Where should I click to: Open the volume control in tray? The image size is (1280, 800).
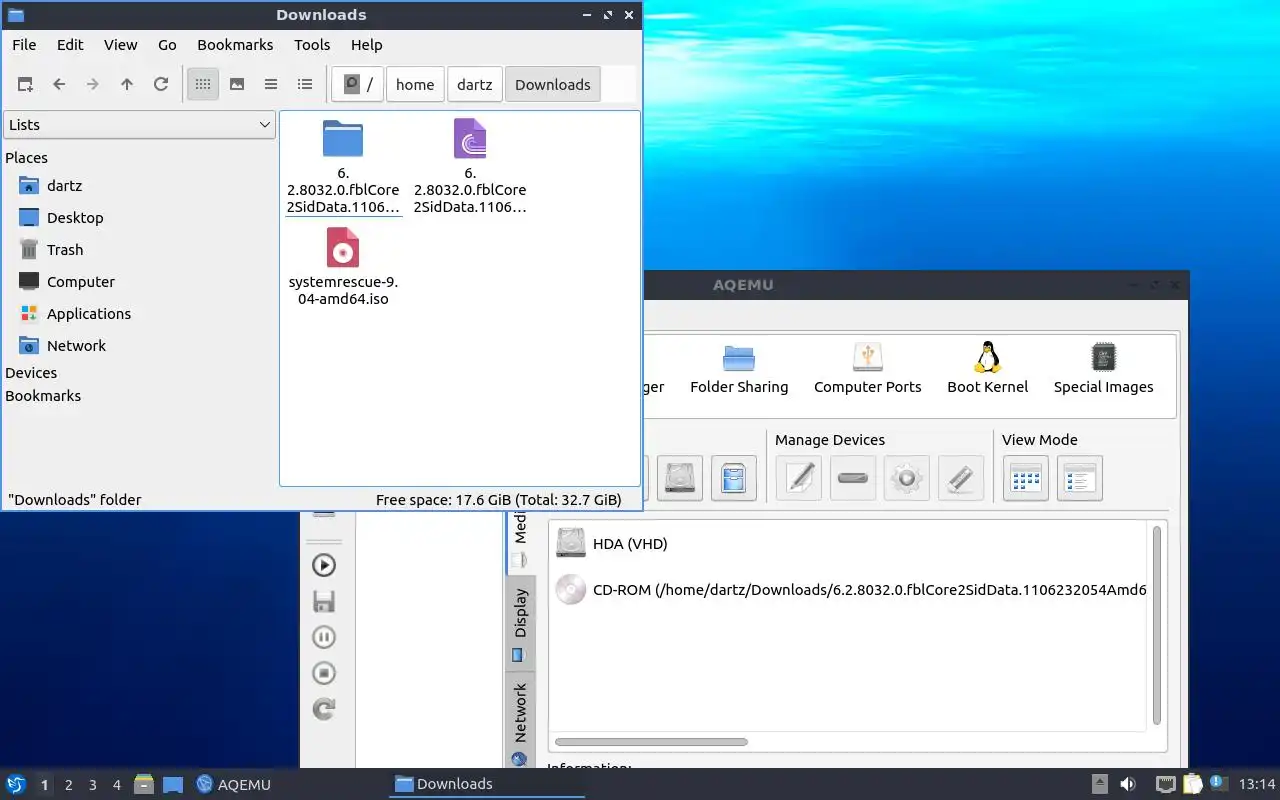(x=1128, y=785)
